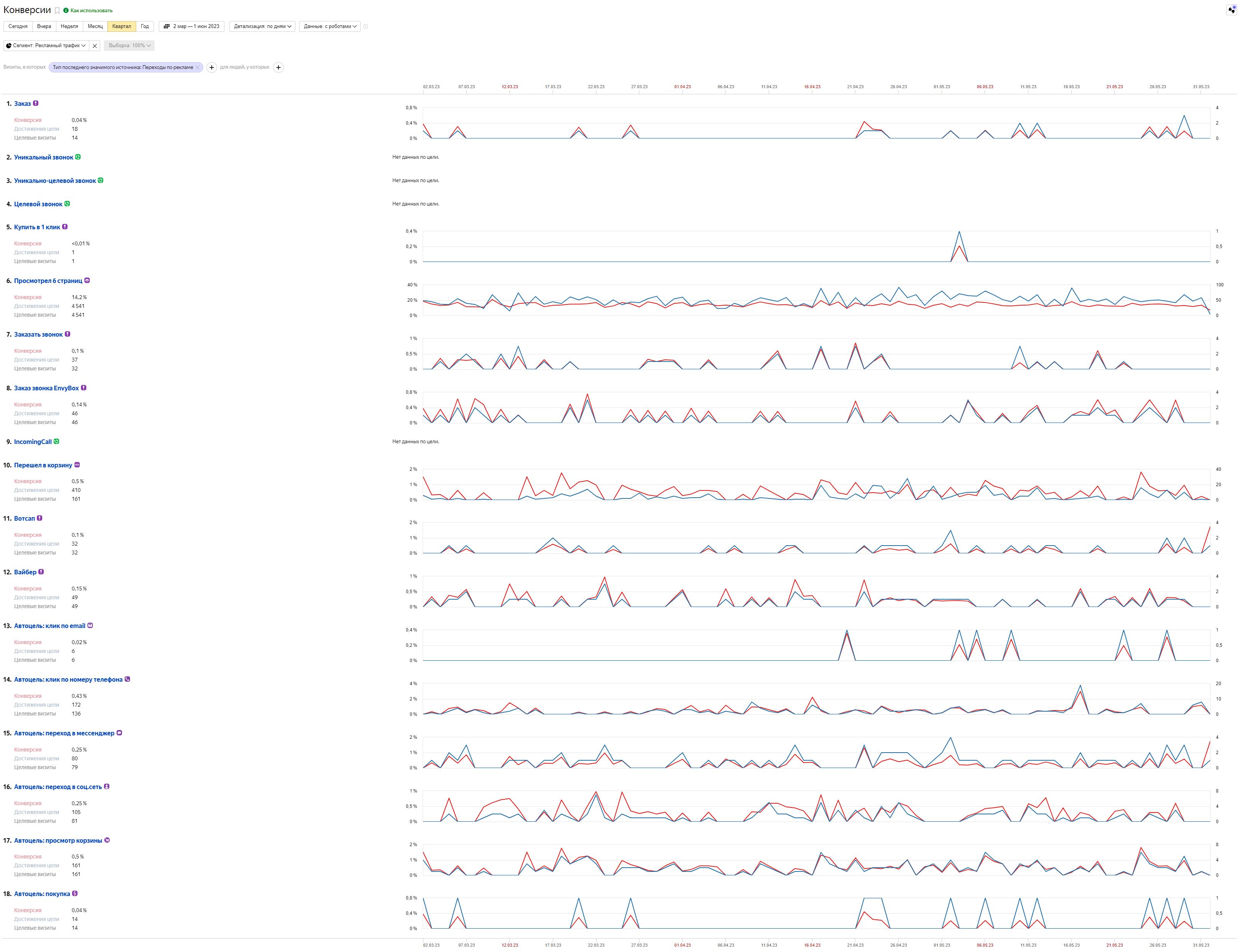Screen dimensions: 1242x952
Task: Click the call icon beside Уникально-целевой звонок
Action: 101,180
